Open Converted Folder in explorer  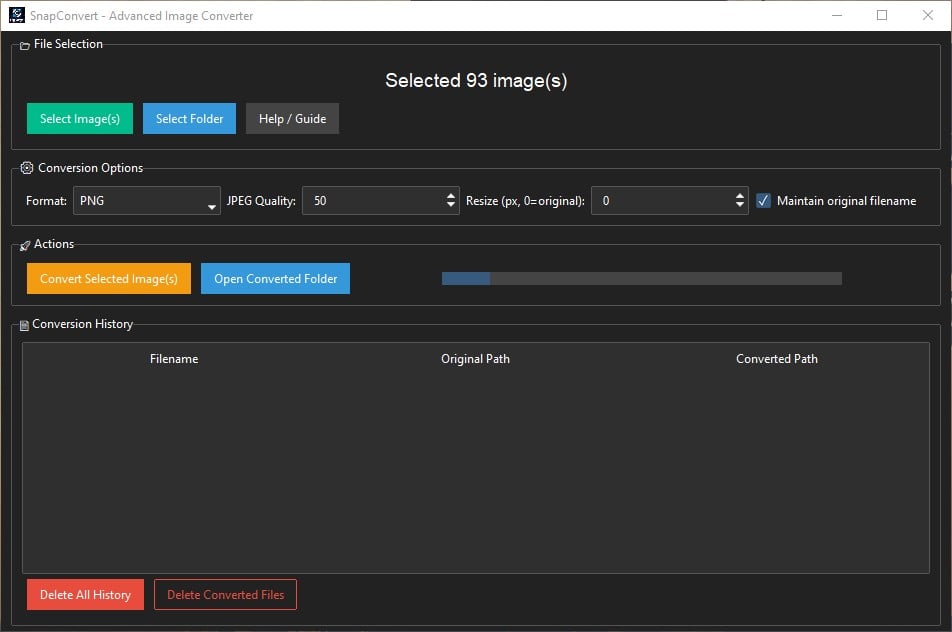click(275, 278)
